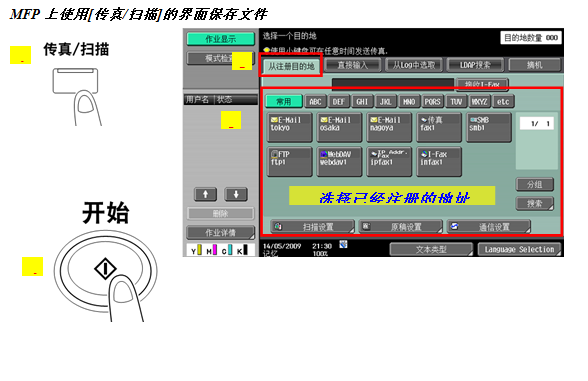Click the yellow toner level indicator
The image size is (588, 381).
click(x=200, y=250)
